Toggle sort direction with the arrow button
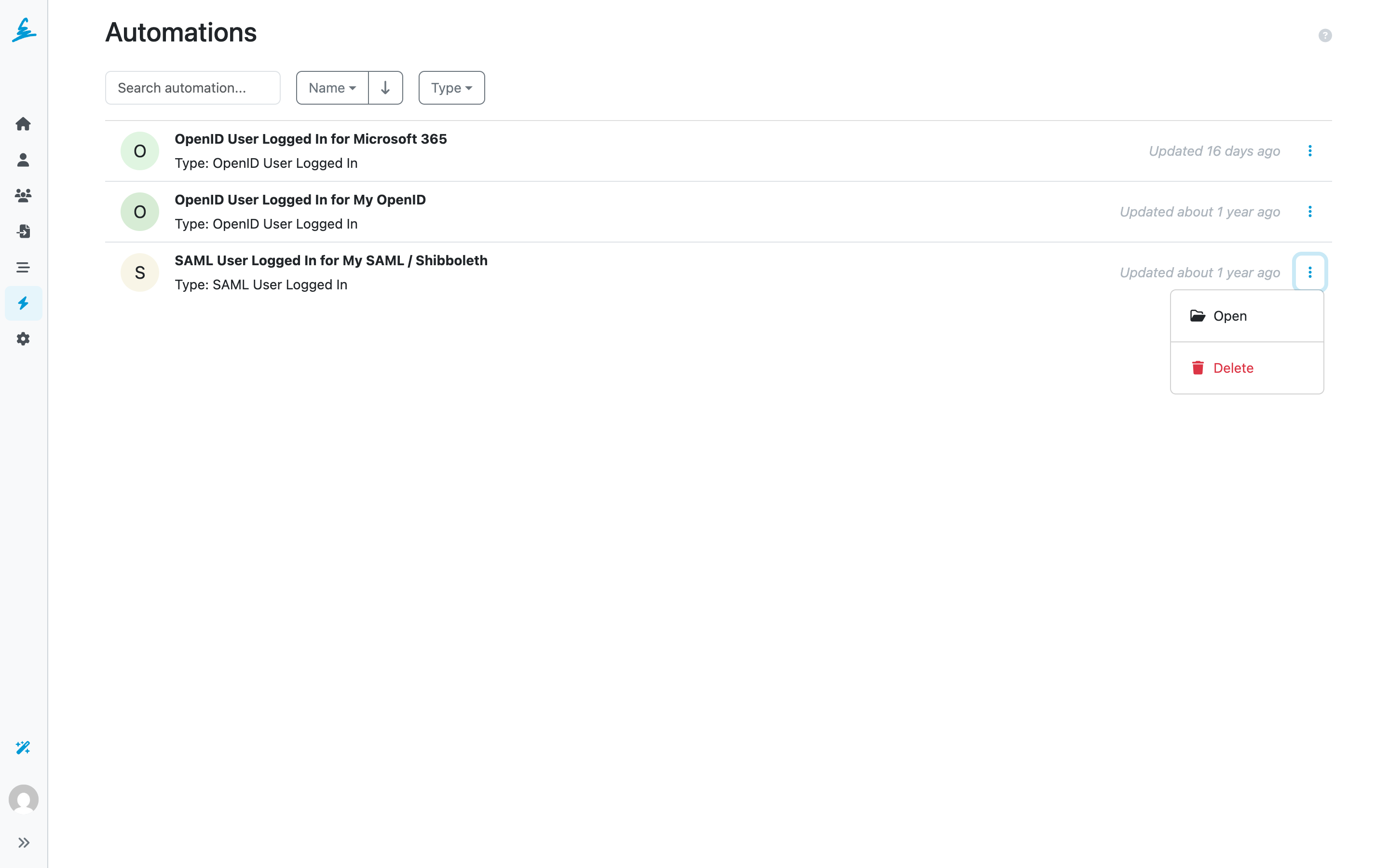 [386, 88]
